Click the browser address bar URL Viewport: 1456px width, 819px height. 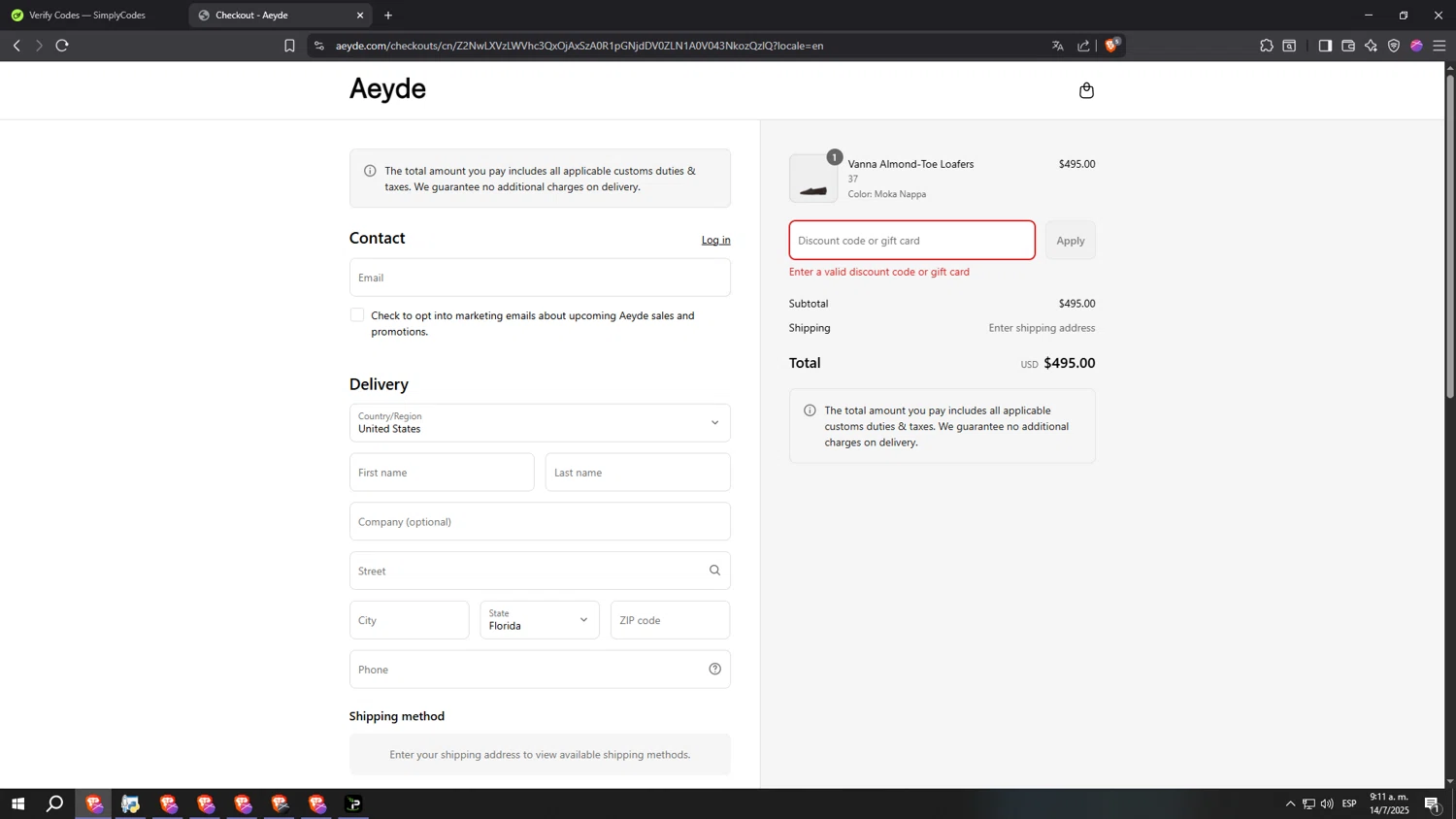579,46
